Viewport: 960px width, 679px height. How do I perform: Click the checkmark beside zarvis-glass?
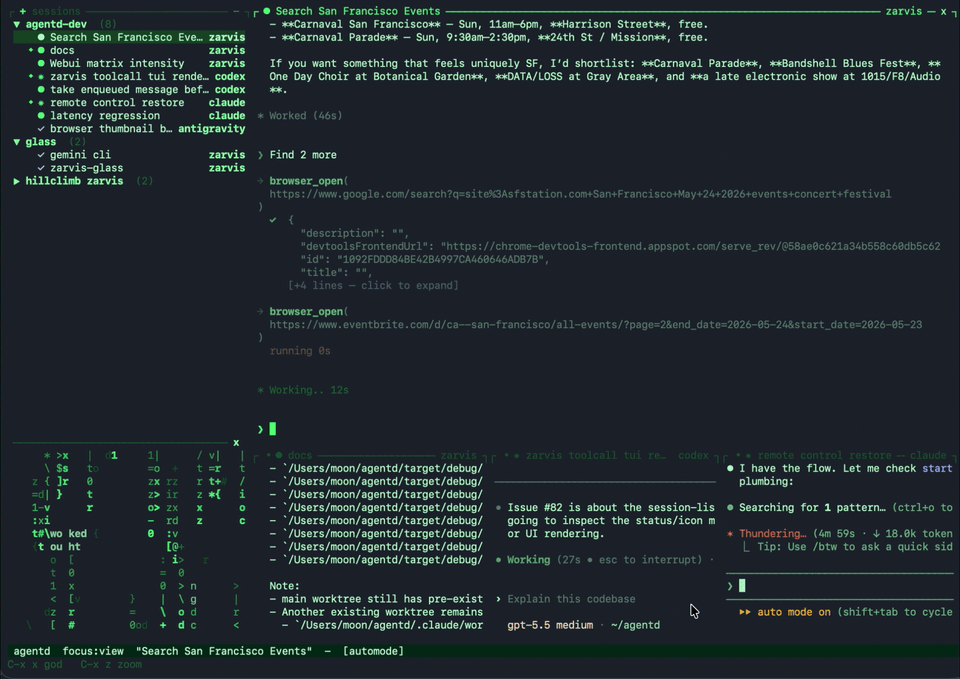click(41, 168)
